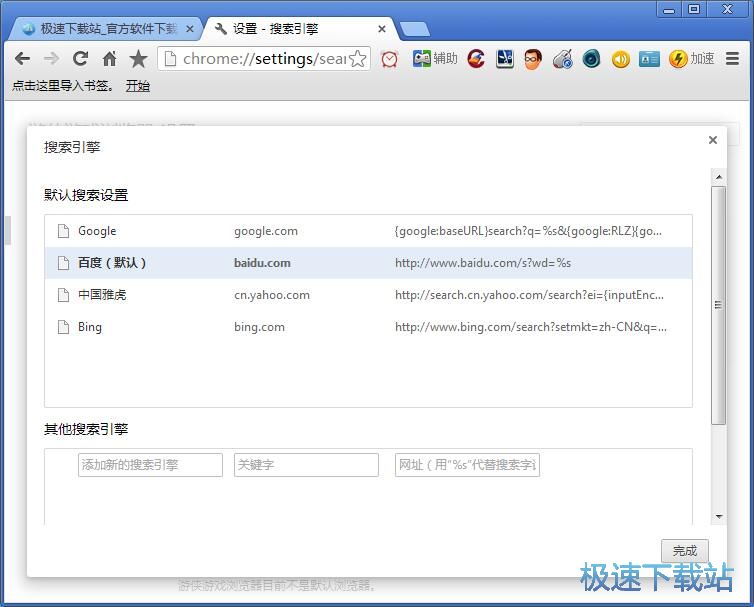Viewport: 754px width, 607px height.
Task: Select the 设置 - 搜索引擎 tab
Action: coord(299,29)
